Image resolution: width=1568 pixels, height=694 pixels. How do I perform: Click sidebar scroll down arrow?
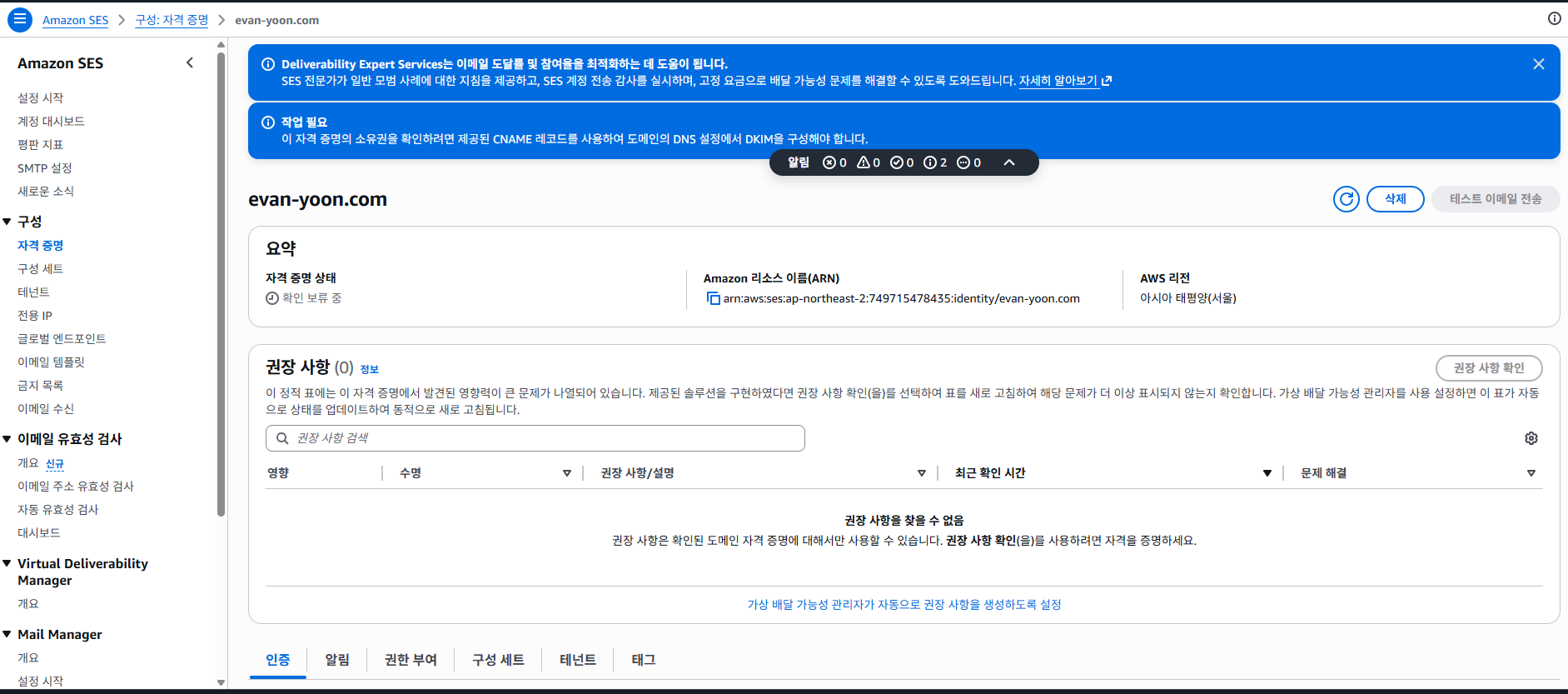point(221,682)
